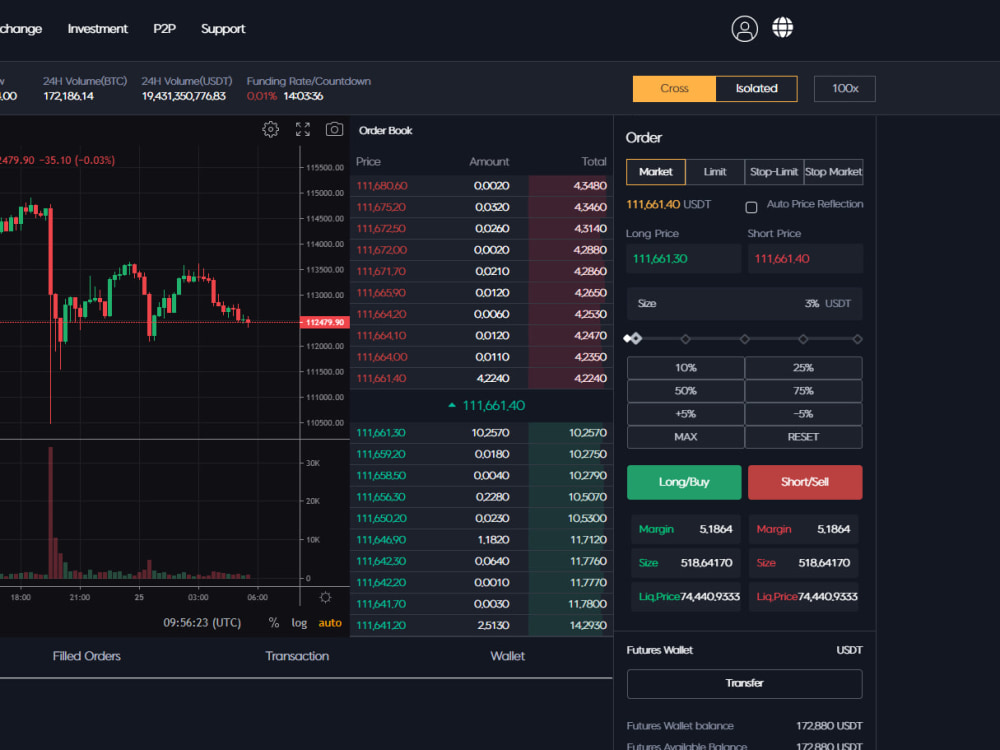
Task: Select the Stop-Limit order tab
Action: click(774, 172)
